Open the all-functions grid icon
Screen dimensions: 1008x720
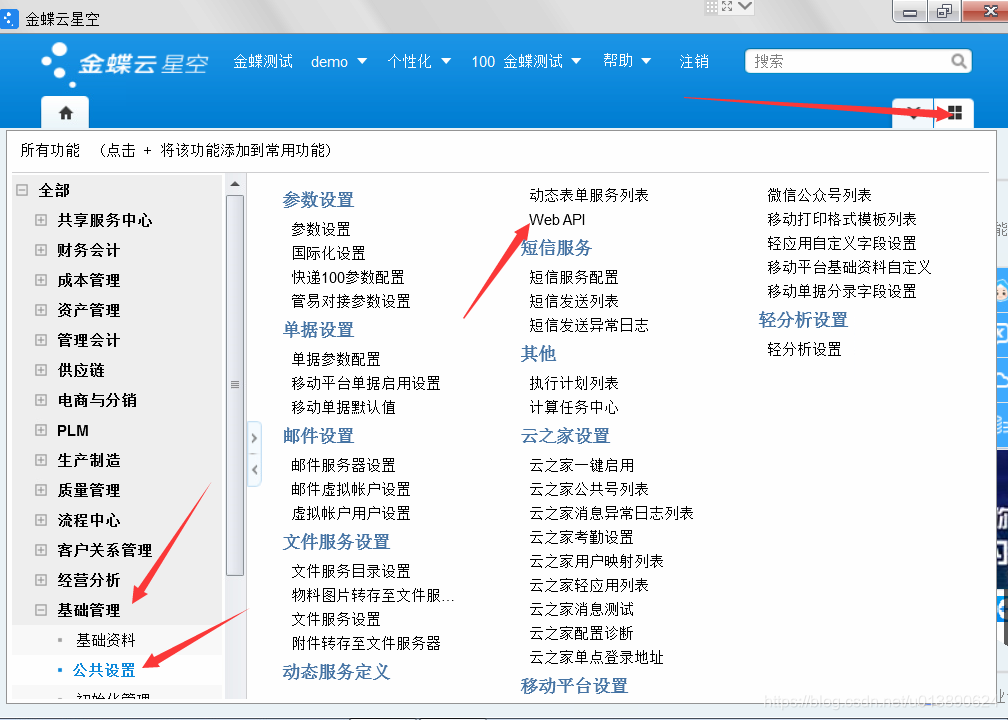point(955,113)
